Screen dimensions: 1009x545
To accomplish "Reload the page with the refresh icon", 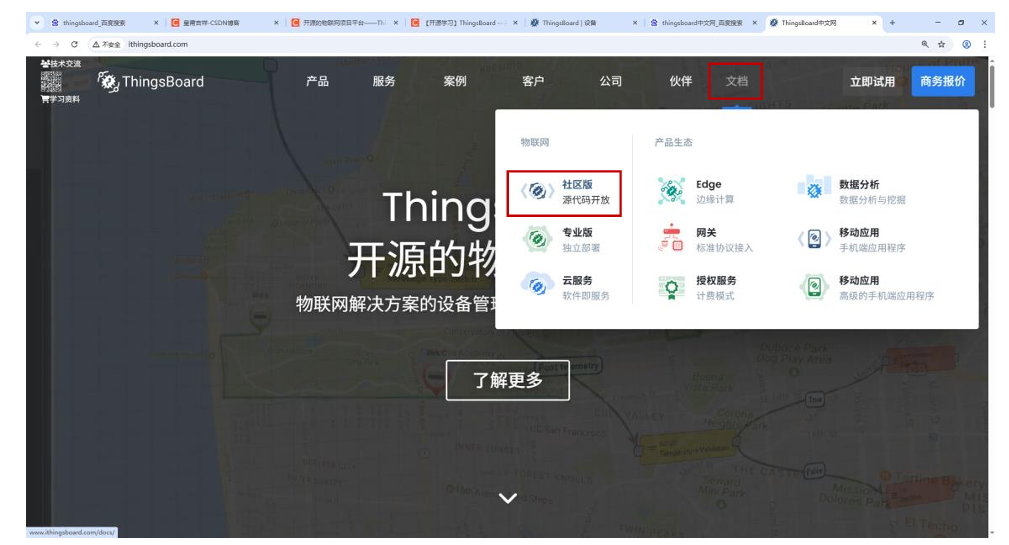I will [x=75, y=44].
